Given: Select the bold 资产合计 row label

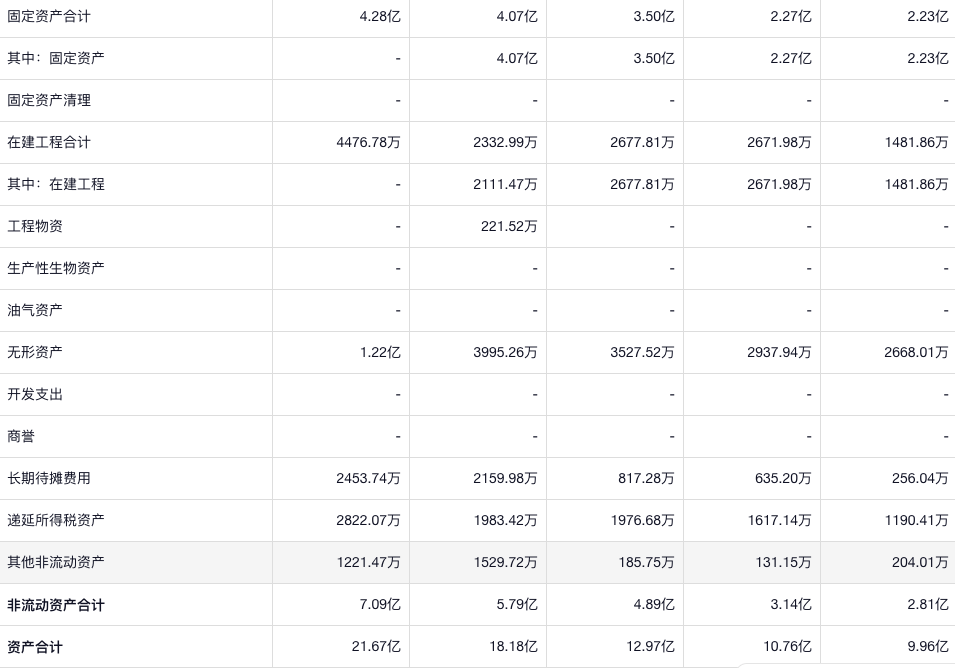Looking at the screenshot, I should [x=35, y=647].
